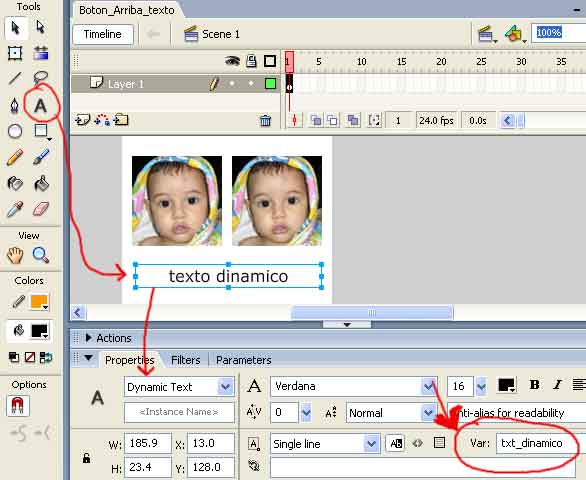Screen dimensions: 586x480
Task: Toggle Show border around text button
Action: tap(439, 443)
